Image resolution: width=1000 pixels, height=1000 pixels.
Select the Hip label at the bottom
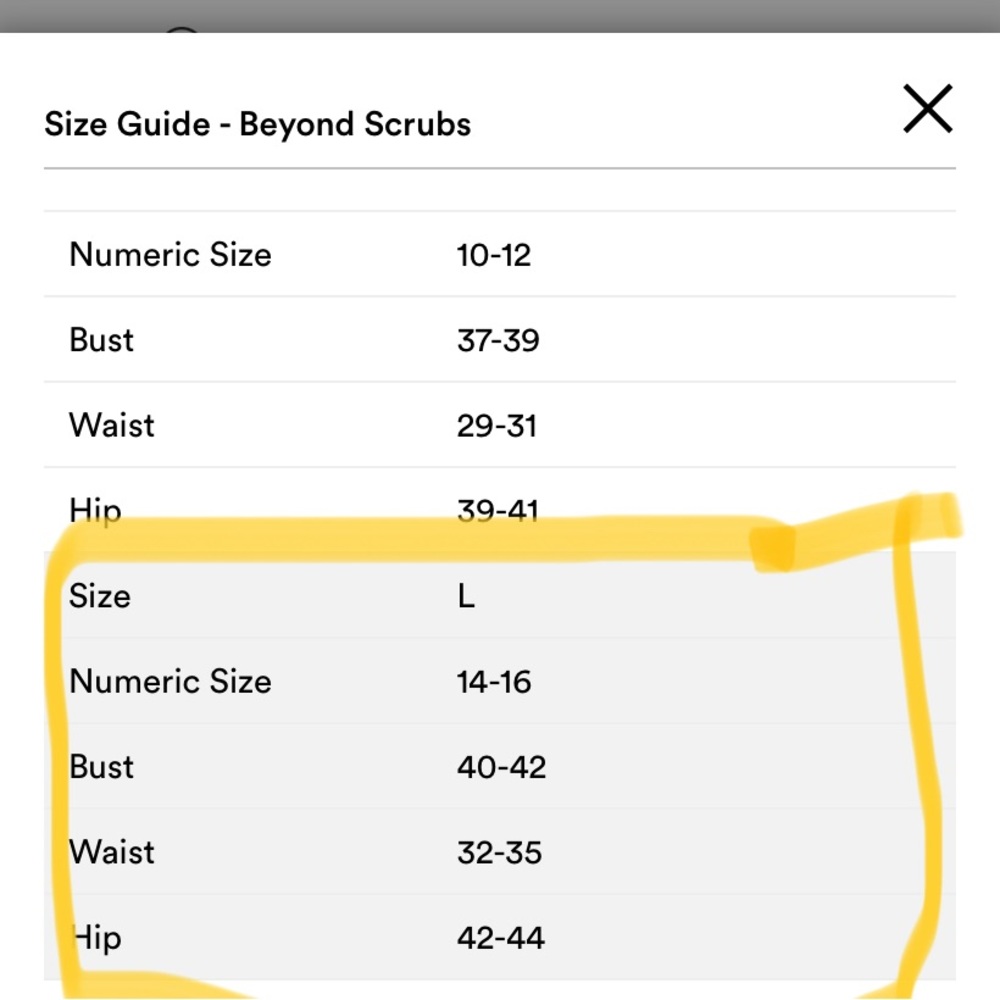click(93, 937)
